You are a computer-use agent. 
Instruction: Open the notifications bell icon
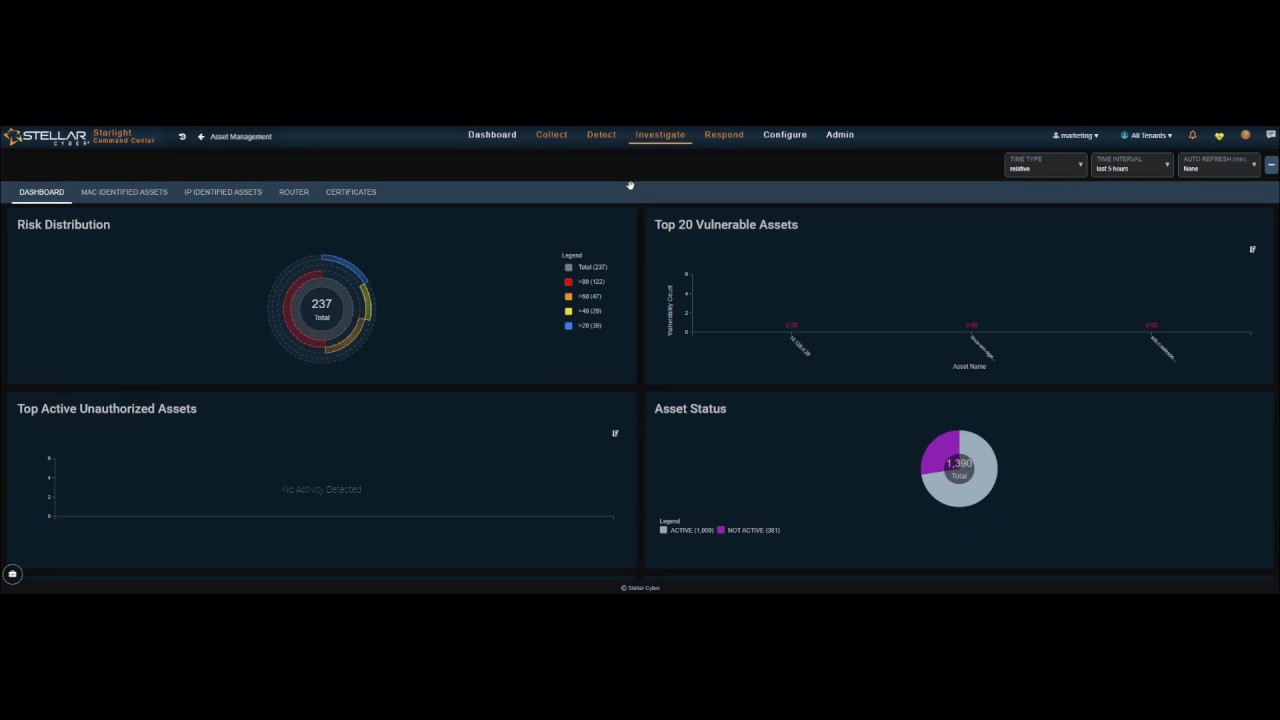tap(1192, 135)
